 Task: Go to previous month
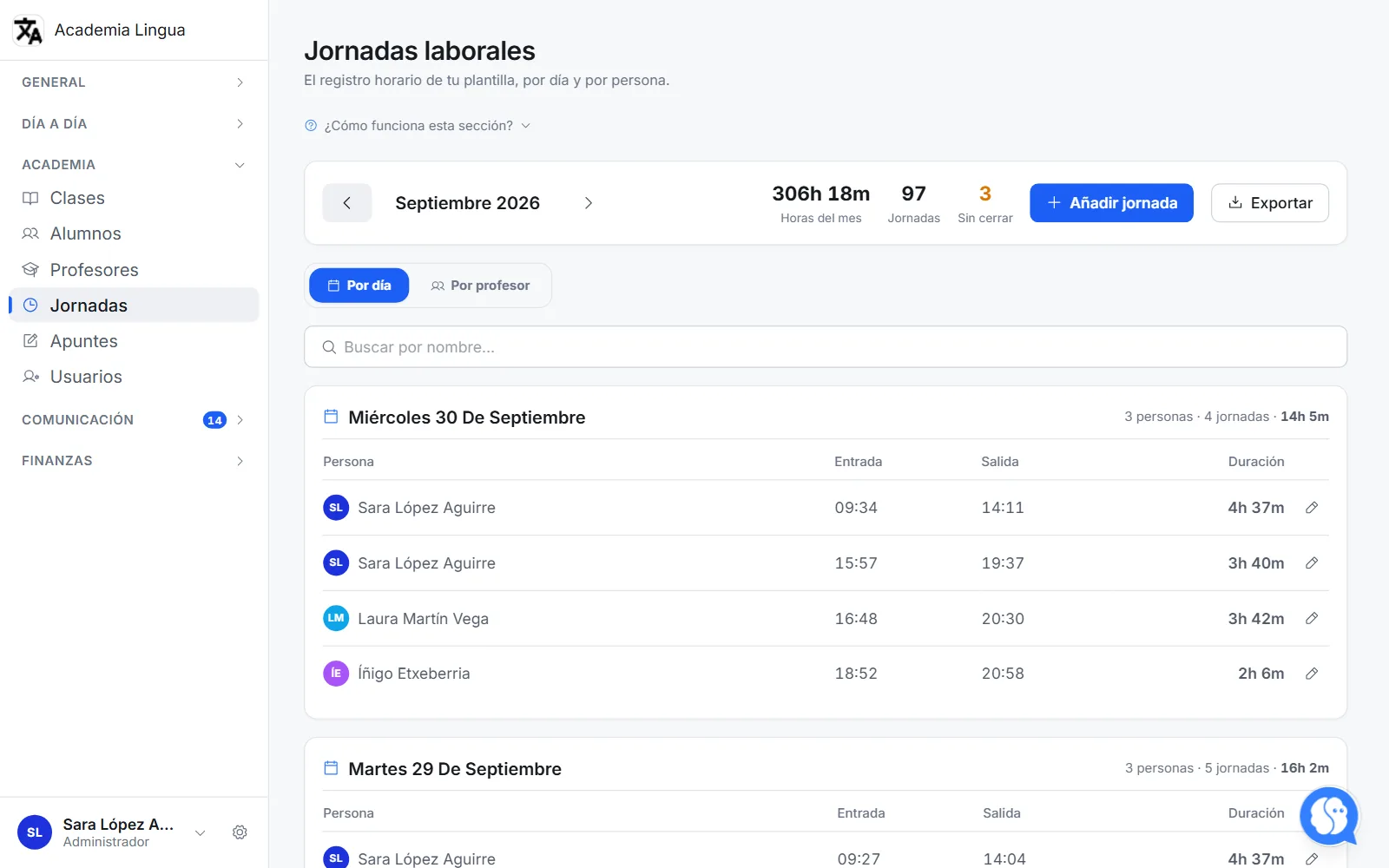347,203
